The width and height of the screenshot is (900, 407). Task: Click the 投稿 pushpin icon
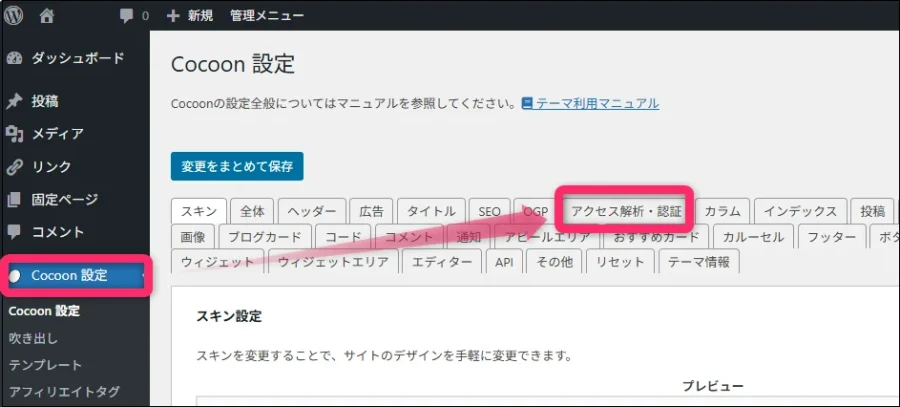14,102
